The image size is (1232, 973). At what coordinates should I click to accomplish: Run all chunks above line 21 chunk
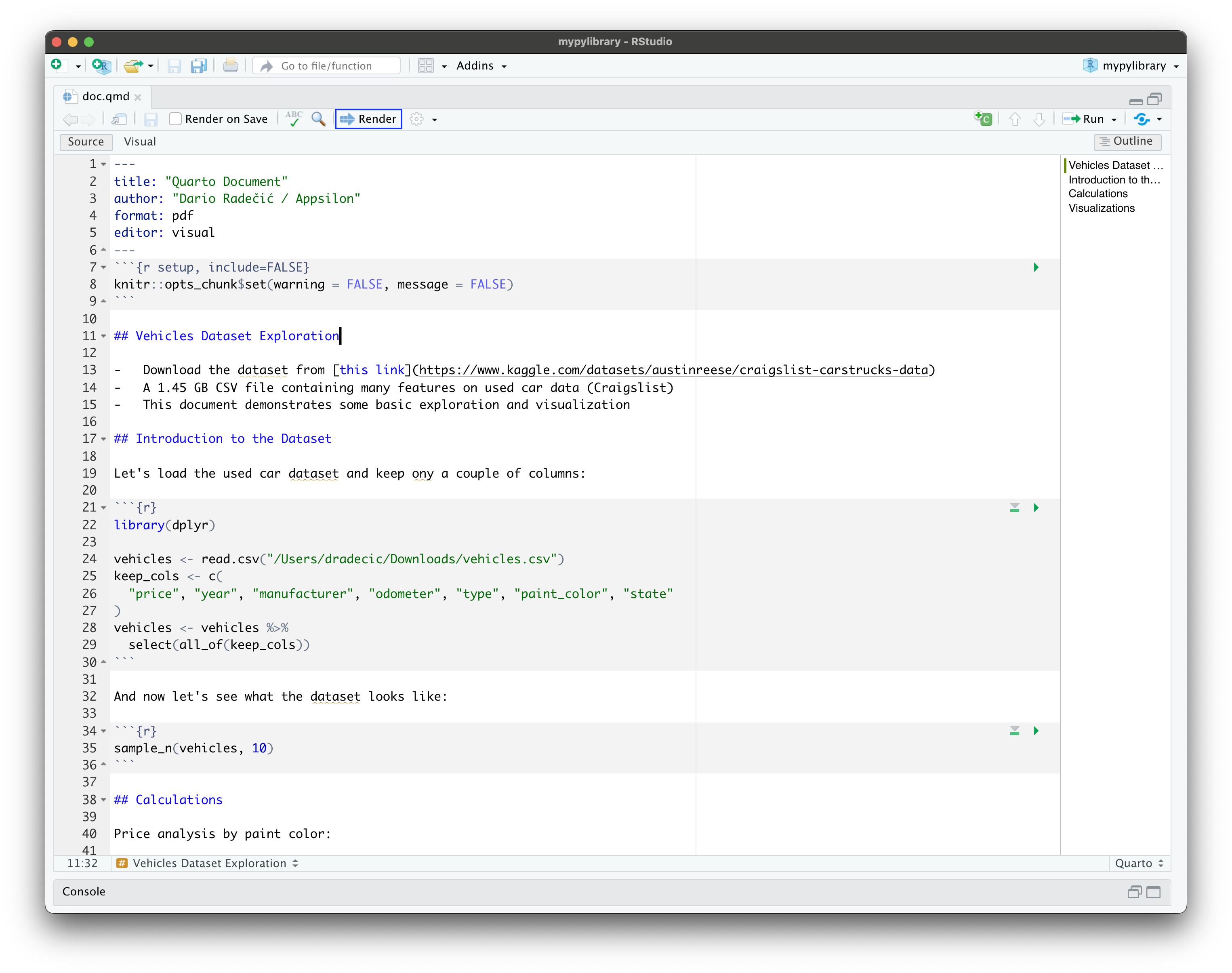(1015, 508)
